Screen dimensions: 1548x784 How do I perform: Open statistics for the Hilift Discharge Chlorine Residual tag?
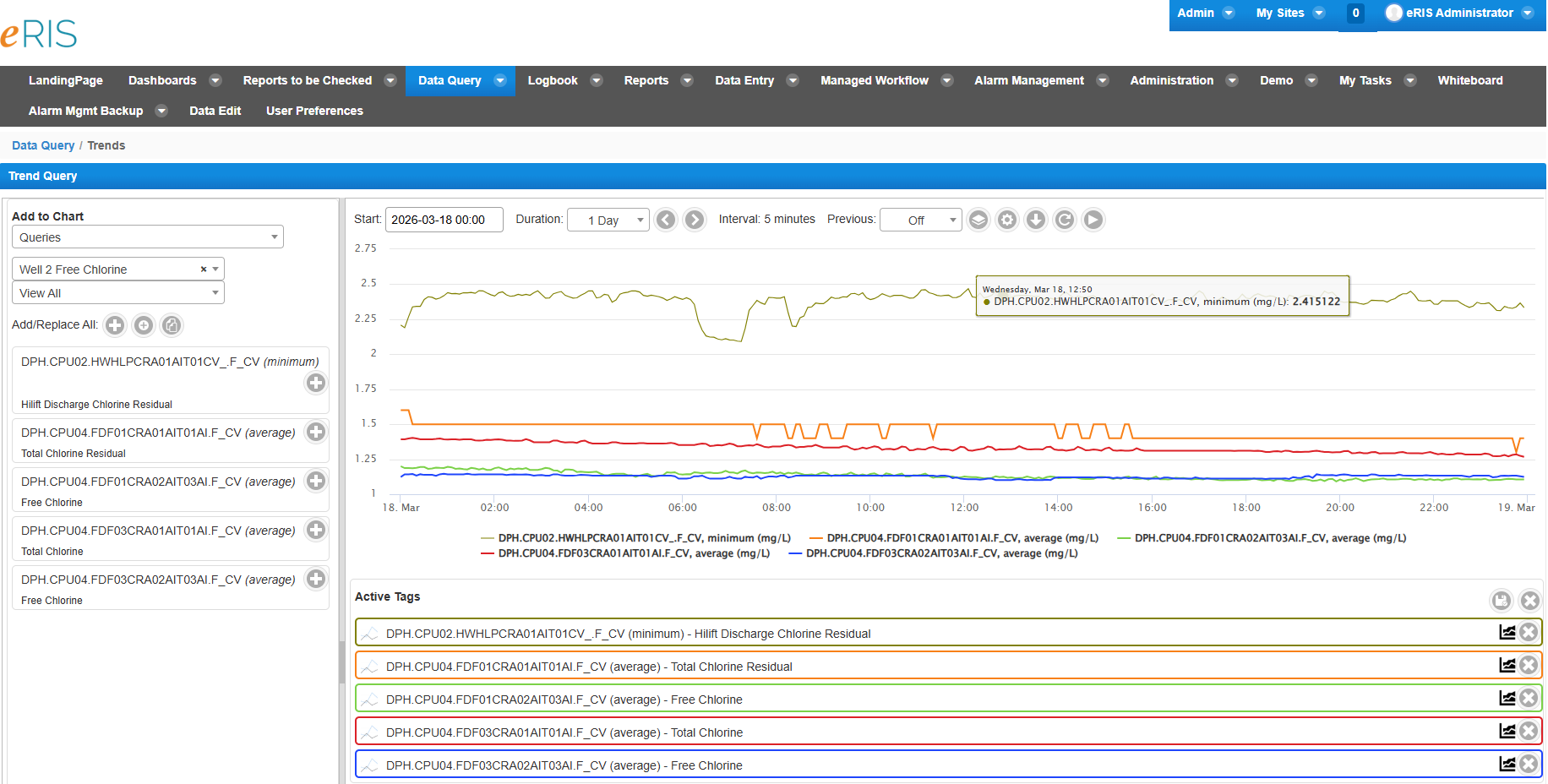pyautogui.click(x=1507, y=632)
